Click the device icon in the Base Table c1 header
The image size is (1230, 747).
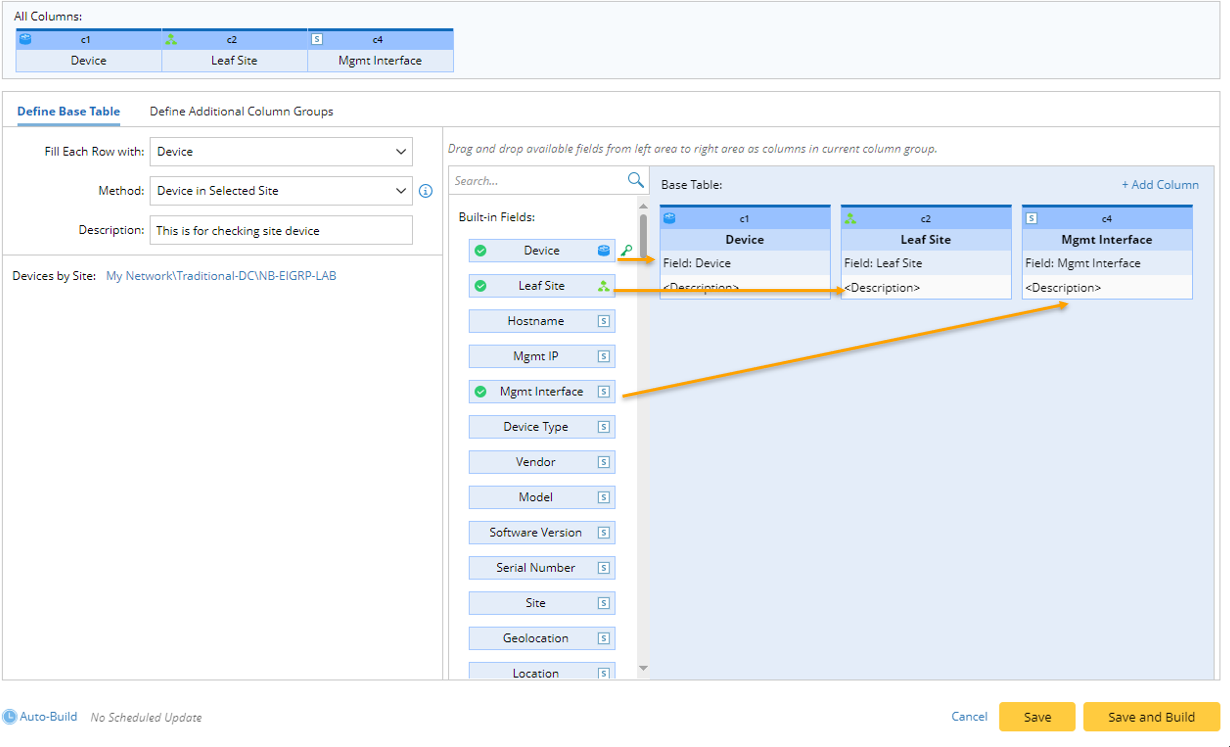pos(670,218)
